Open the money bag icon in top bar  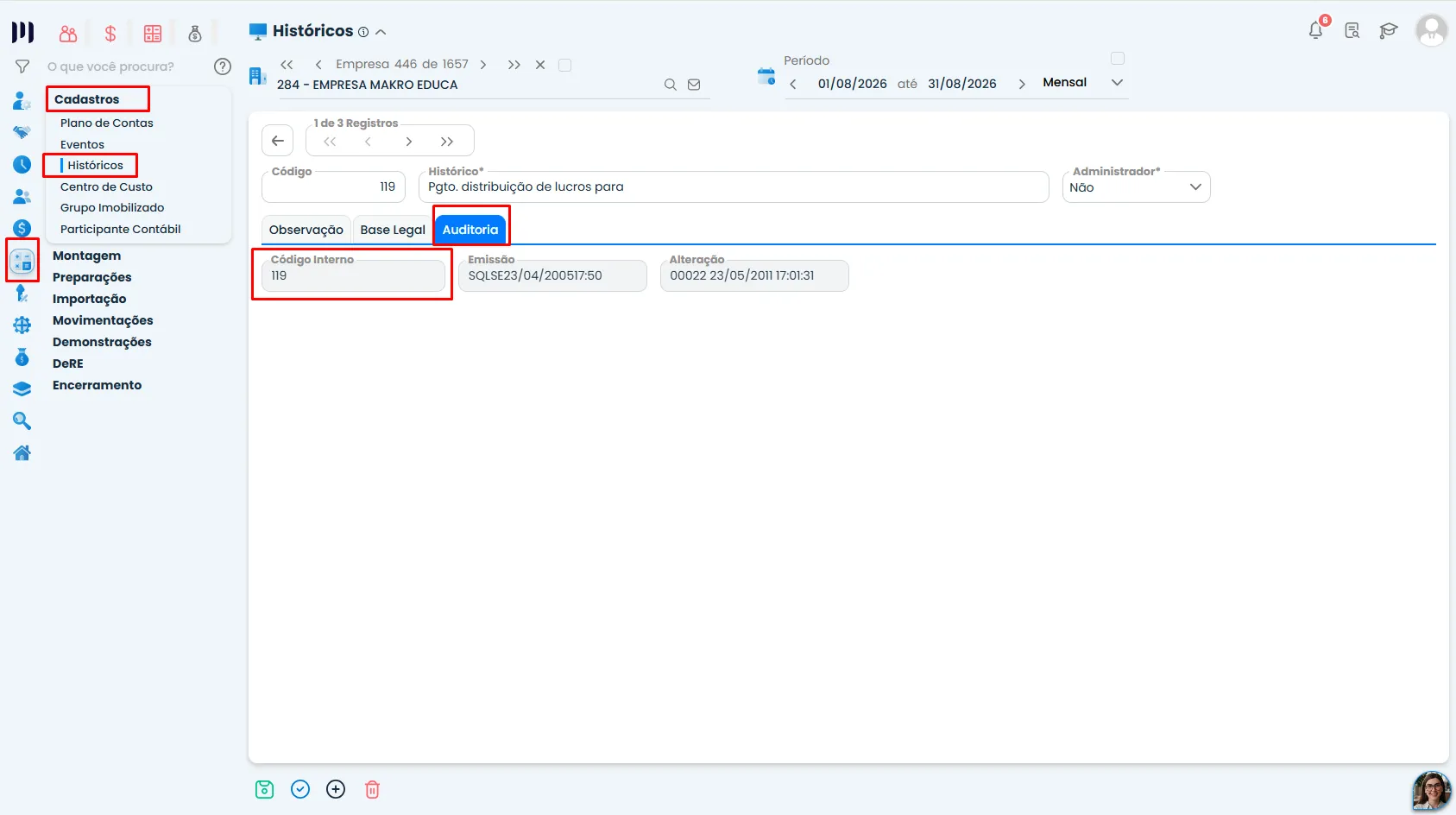tap(195, 34)
